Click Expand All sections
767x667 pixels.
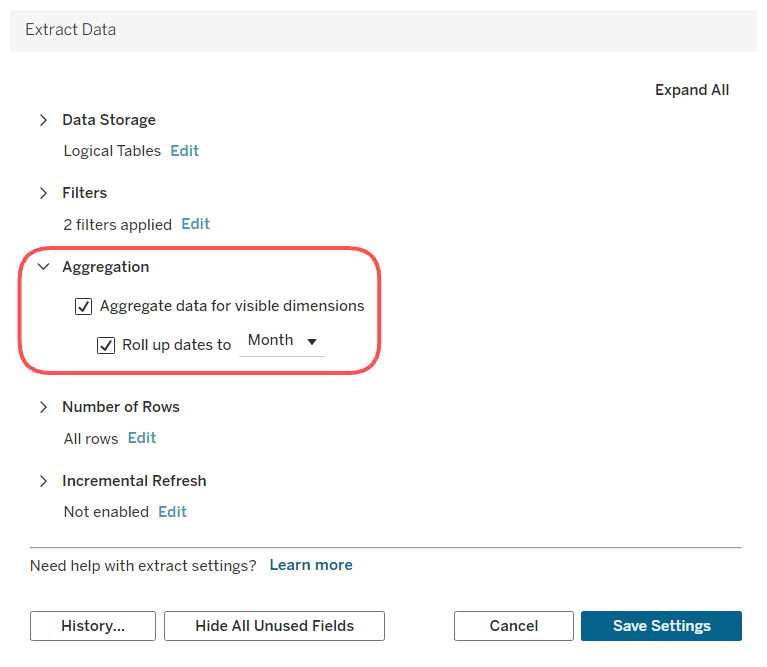[x=692, y=90]
